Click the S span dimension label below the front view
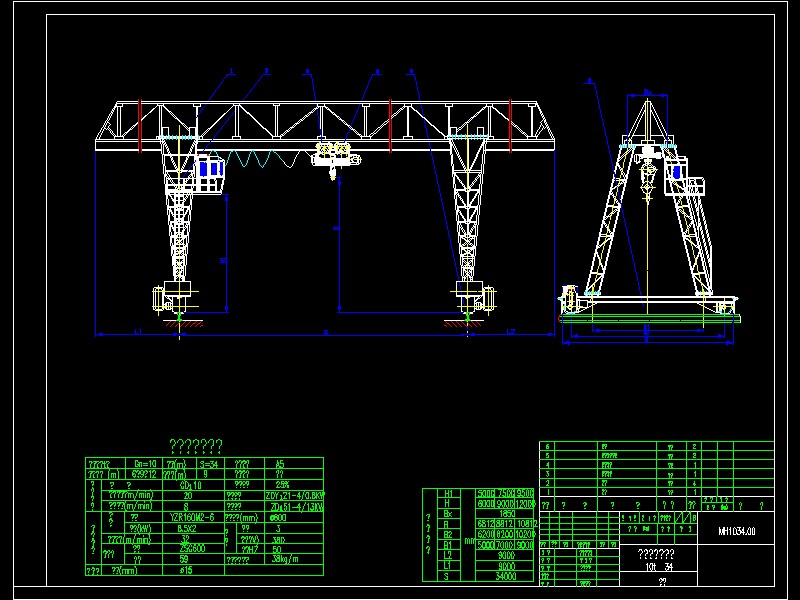This screenshot has height=600, width=800. [327, 333]
